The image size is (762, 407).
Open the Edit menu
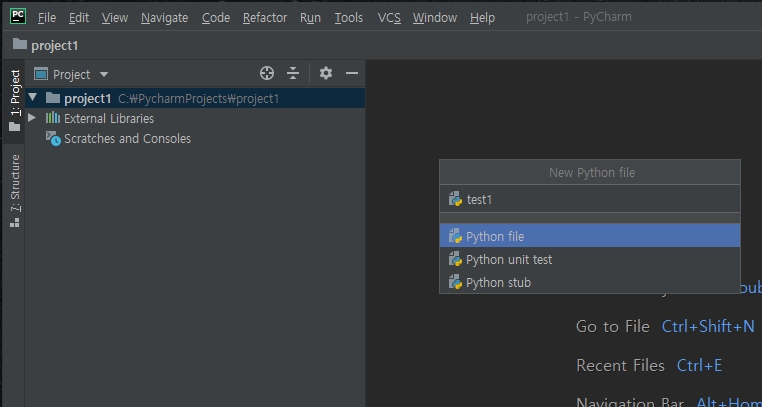point(79,18)
